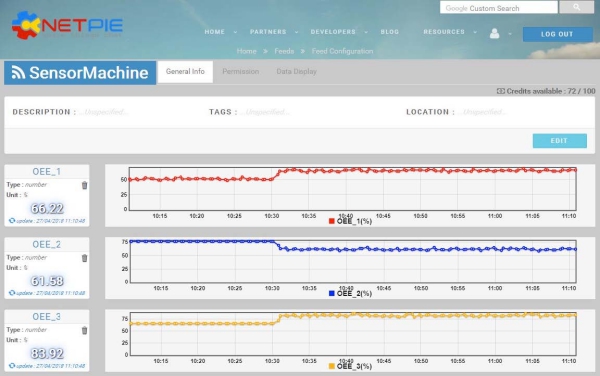Click the LOG OUT button
Image resolution: width=600 pixels, height=376 pixels.
(x=558, y=34)
